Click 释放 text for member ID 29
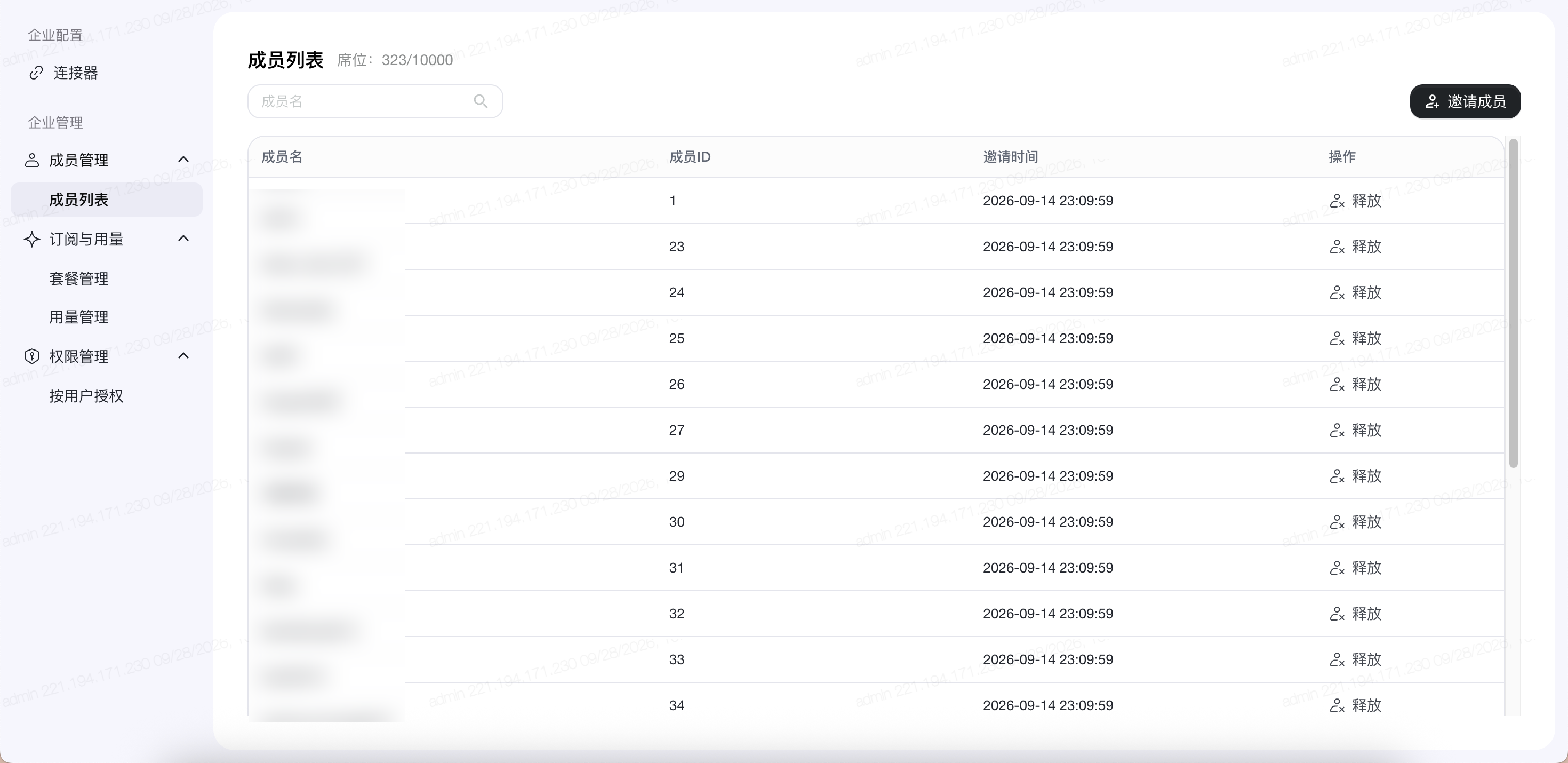Viewport: 1568px width, 763px height. tap(1366, 475)
